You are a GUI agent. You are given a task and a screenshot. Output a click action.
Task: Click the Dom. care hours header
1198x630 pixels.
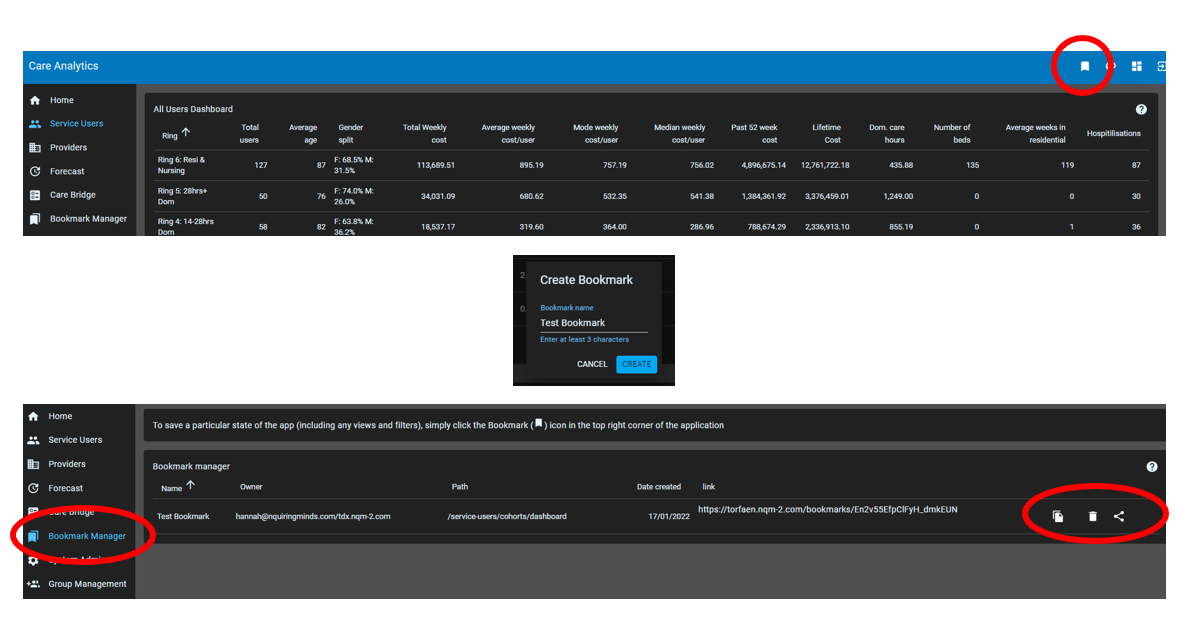(x=887, y=134)
